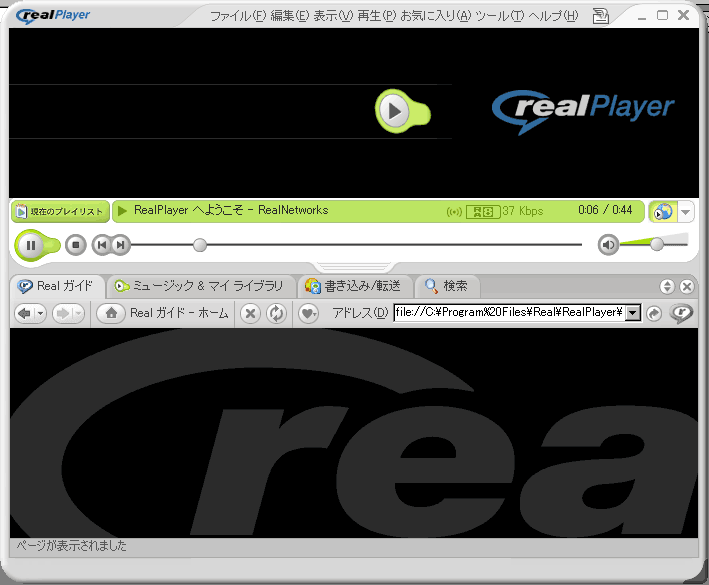Image resolution: width=709 pixels, height=585 pixels.
Task: Open the ヘルプ(H) menu
Action: coord(553,16)
